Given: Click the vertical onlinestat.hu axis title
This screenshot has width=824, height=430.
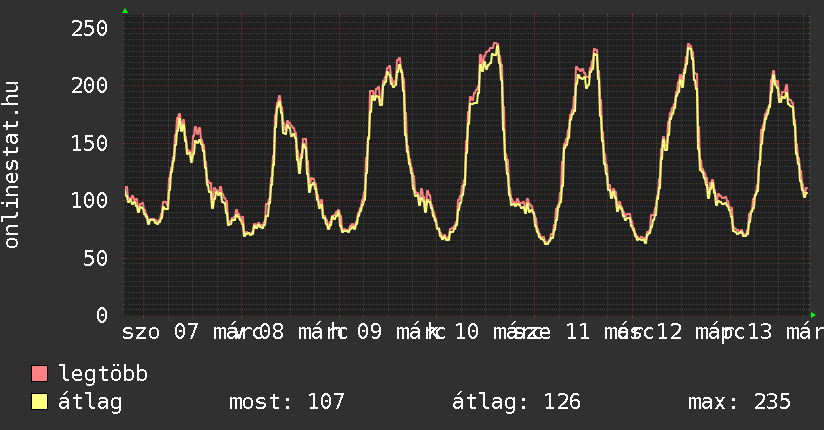Looking at the screenshot, I should pyautogui.click(x=12, y=165).
